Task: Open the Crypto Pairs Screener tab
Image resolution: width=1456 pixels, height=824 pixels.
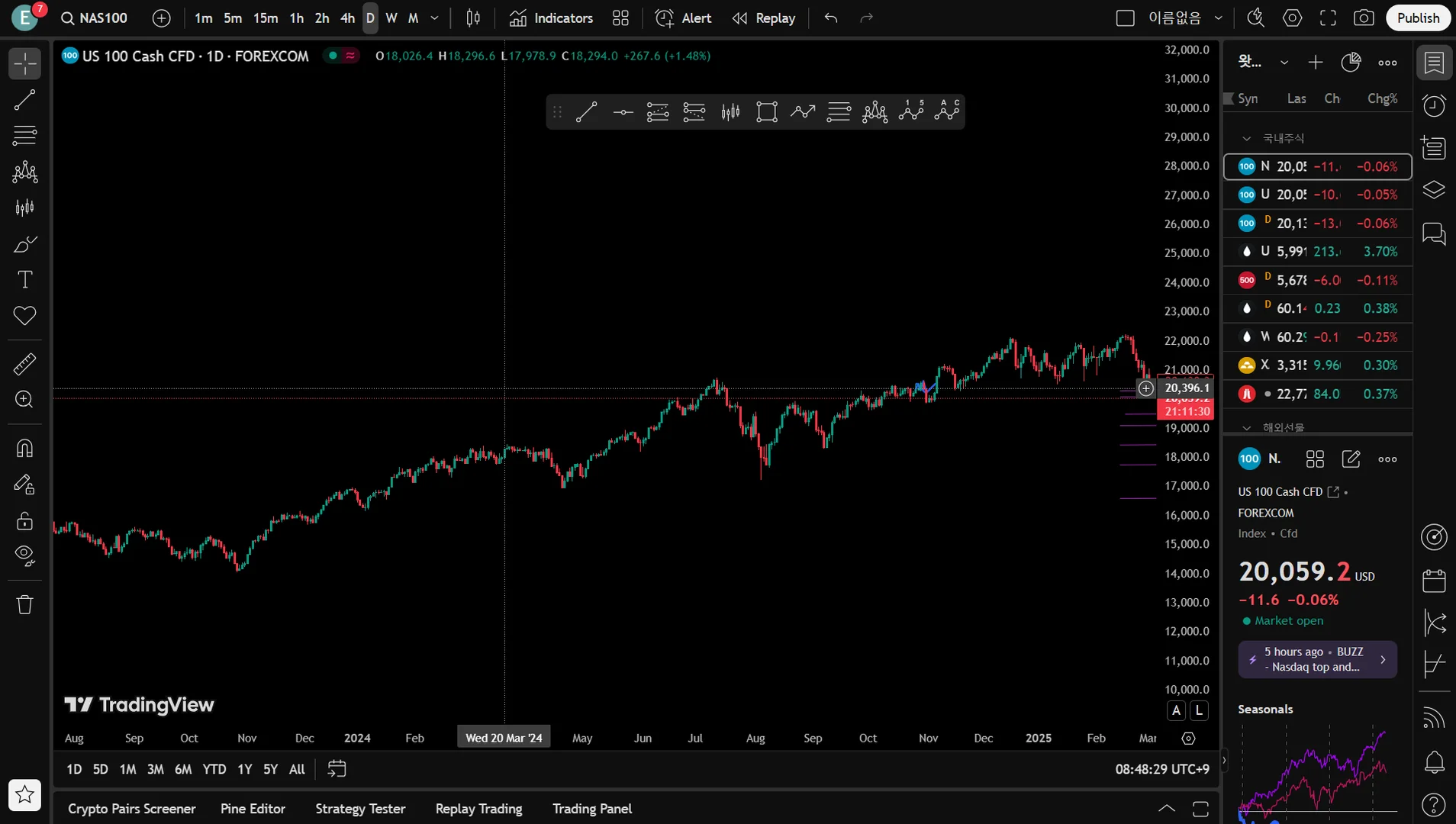Action: click(x=132, y=809)
